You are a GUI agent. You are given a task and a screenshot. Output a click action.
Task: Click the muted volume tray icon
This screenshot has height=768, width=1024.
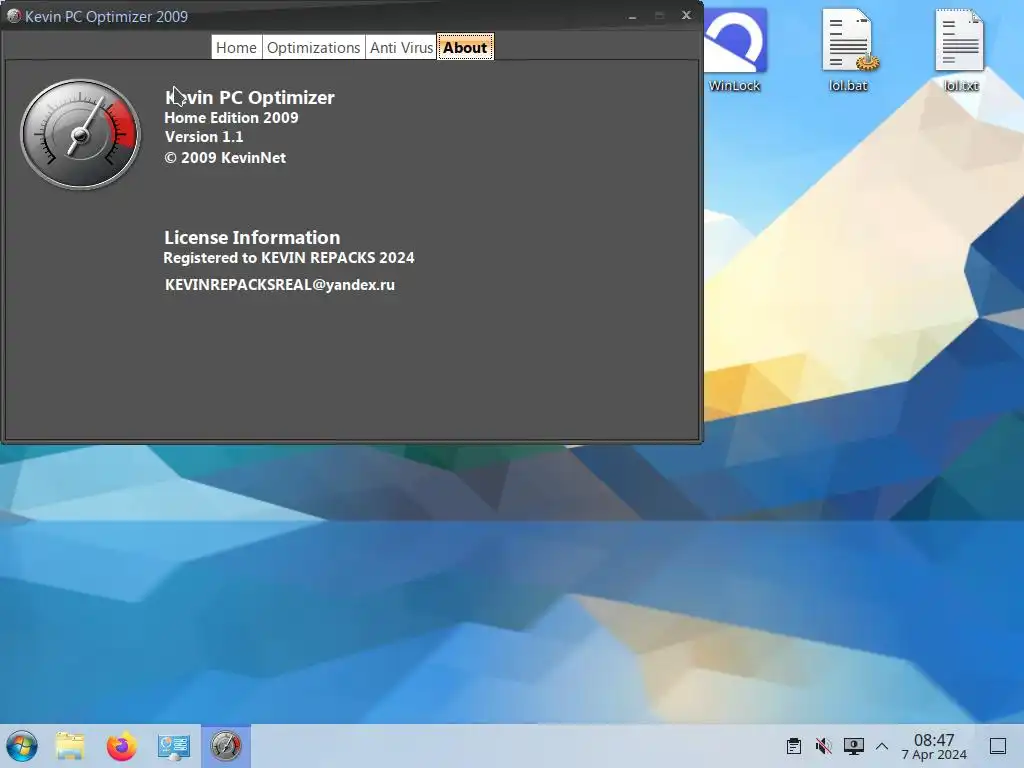coord(824,746)
